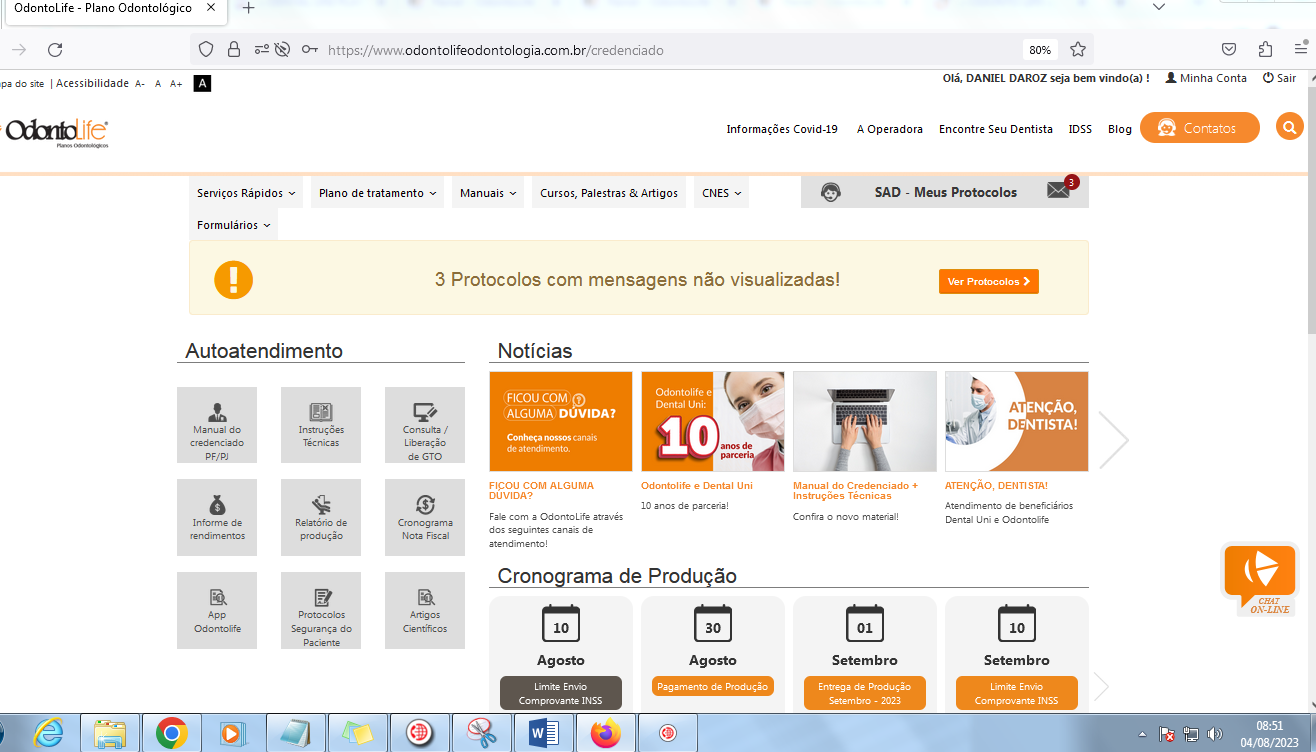This screenshot has height=752, width=1316.
Task: Open the Manual do credenciado PF/PJ tile
Action: (x=217, y=425)
